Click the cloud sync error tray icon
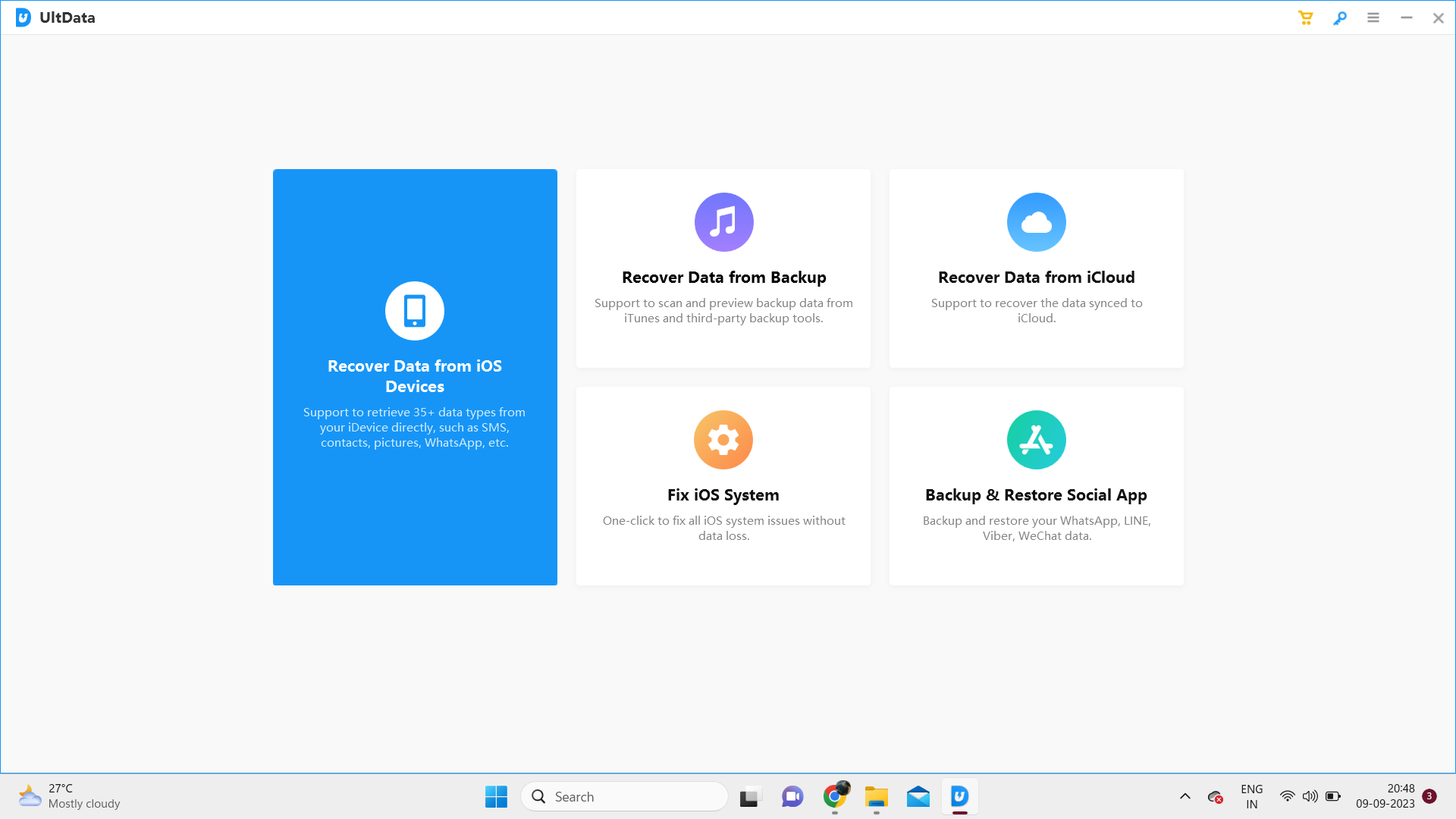The image size is (1456, 819). tap(1215, 797)
